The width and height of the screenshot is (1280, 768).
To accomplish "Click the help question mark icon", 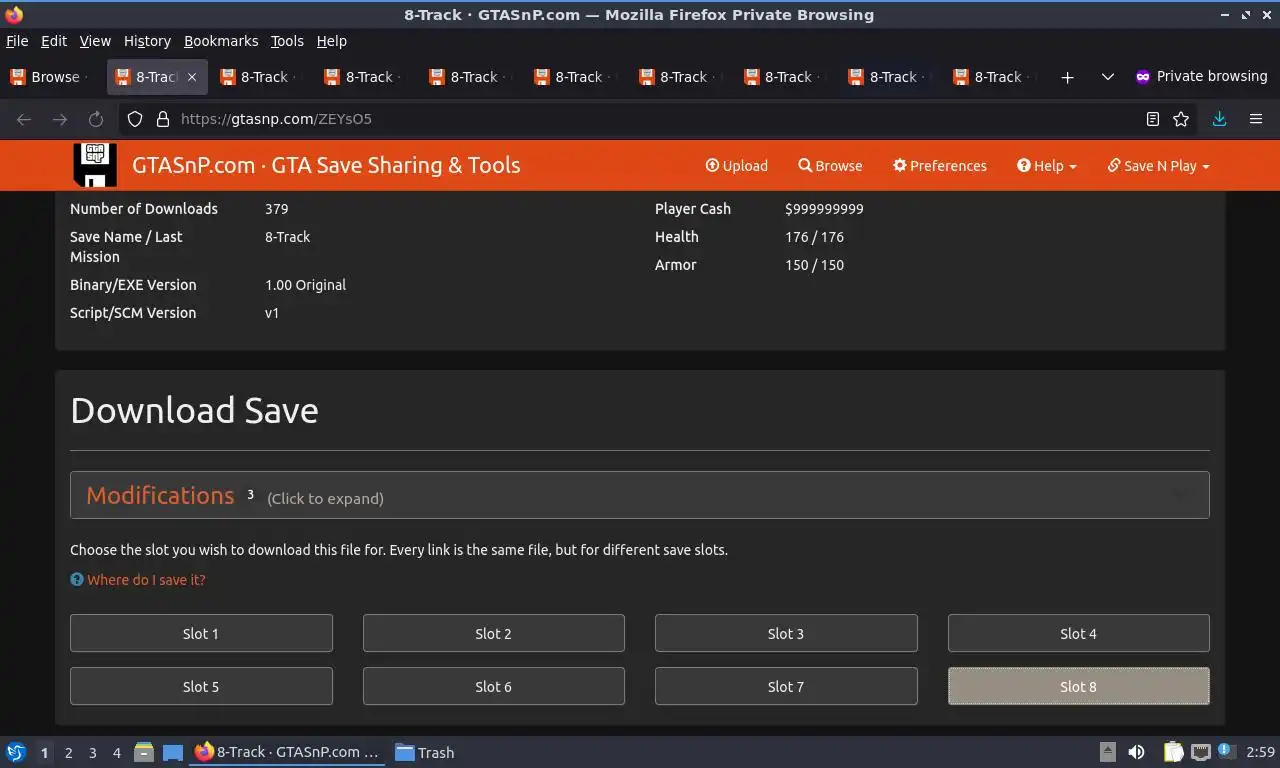I will 76,579.
